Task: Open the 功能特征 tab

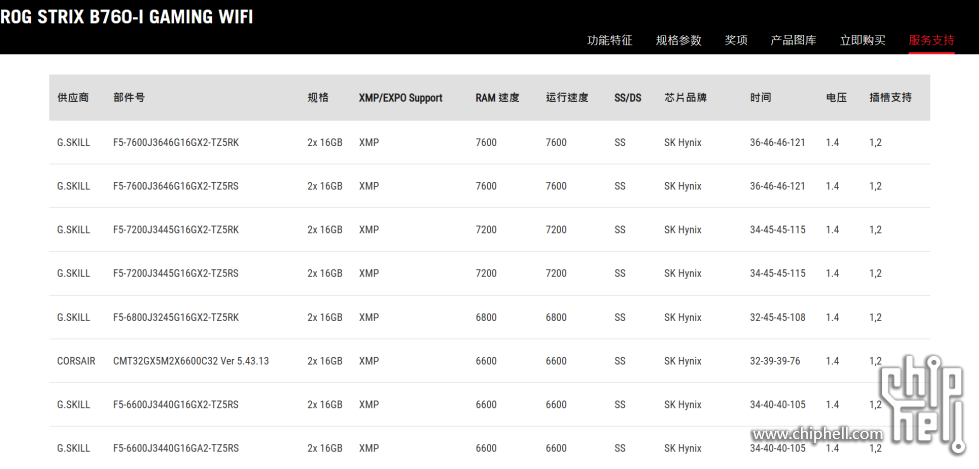Action: click(x=609, y=41)
